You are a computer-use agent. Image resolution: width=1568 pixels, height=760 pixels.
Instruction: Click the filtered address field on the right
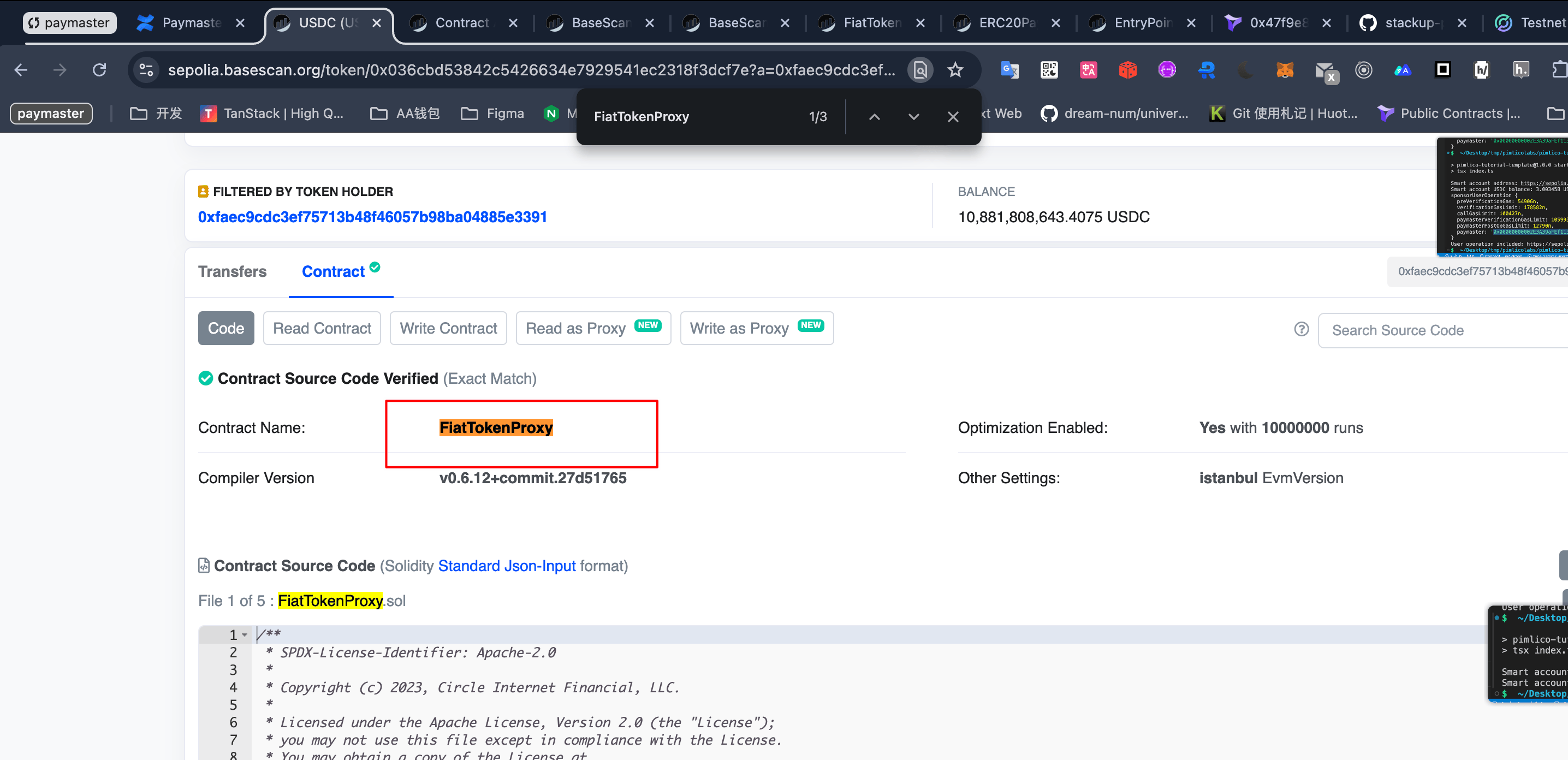pyautogui.click(x=1478, y=271)
